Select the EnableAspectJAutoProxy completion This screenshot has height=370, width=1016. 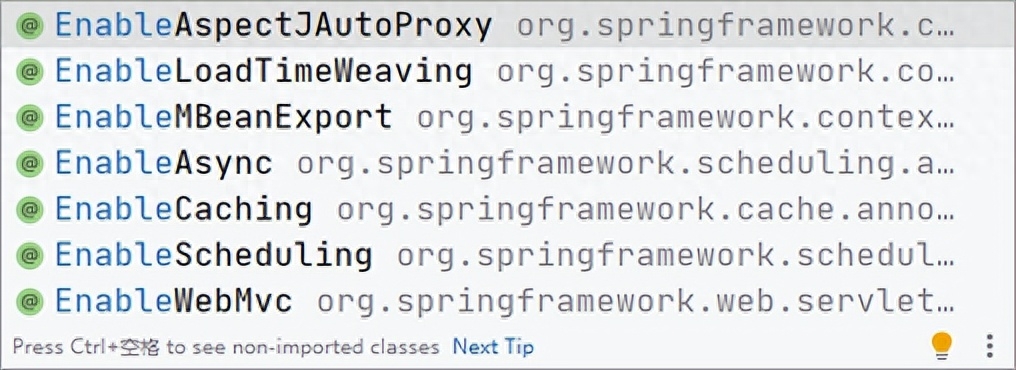tap(508, 25)
